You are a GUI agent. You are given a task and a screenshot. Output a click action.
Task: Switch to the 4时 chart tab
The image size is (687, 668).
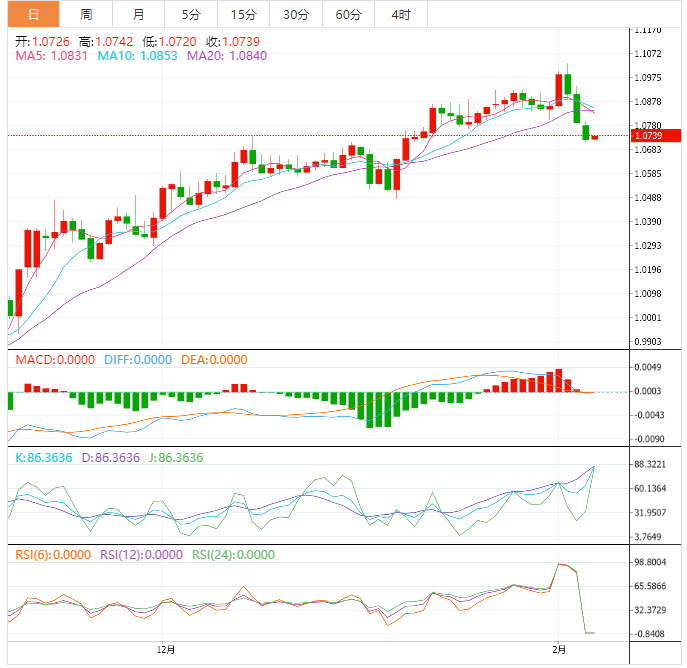tap(401, 14)
